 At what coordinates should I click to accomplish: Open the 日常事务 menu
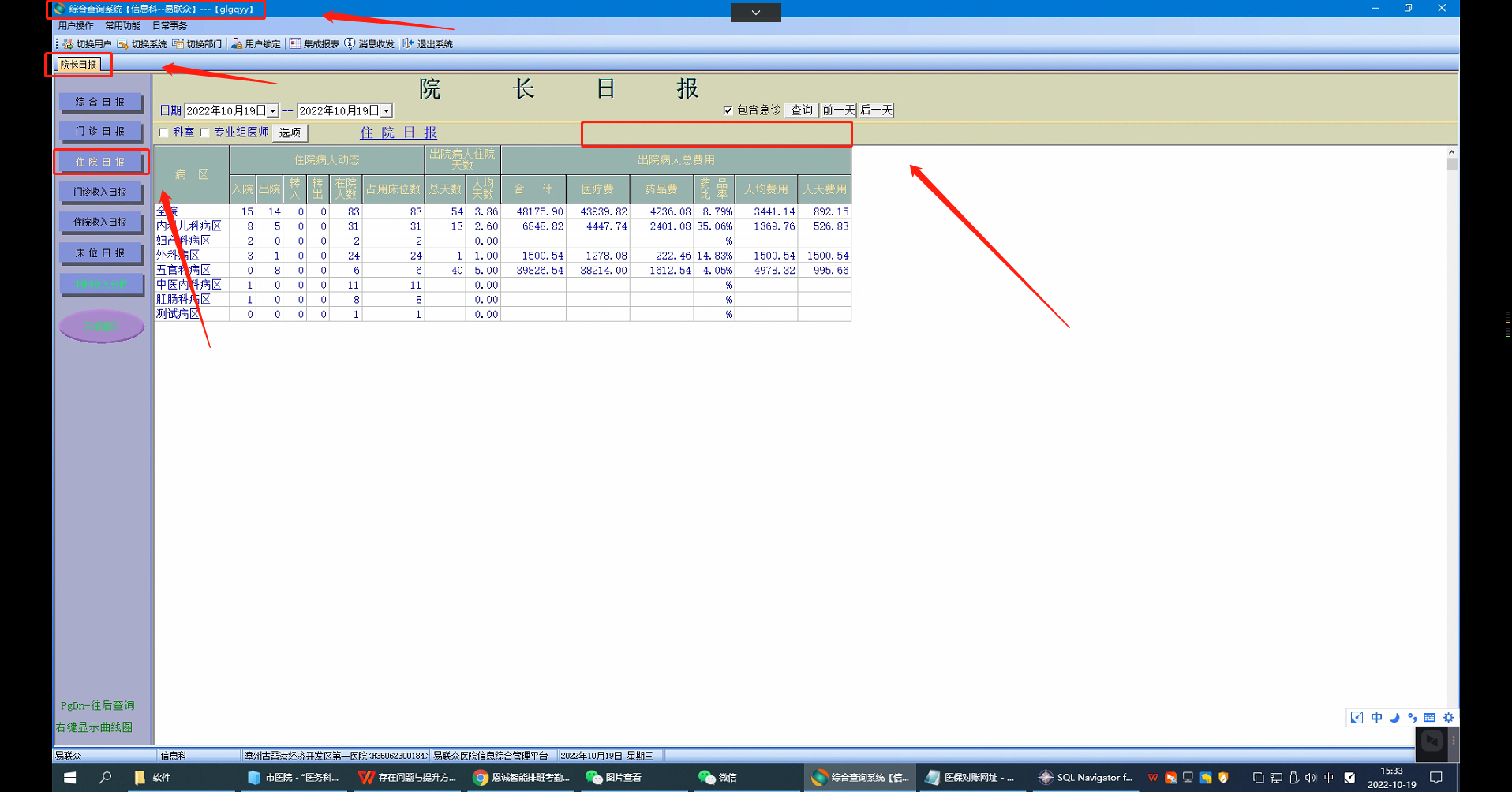tap(170, 26)
